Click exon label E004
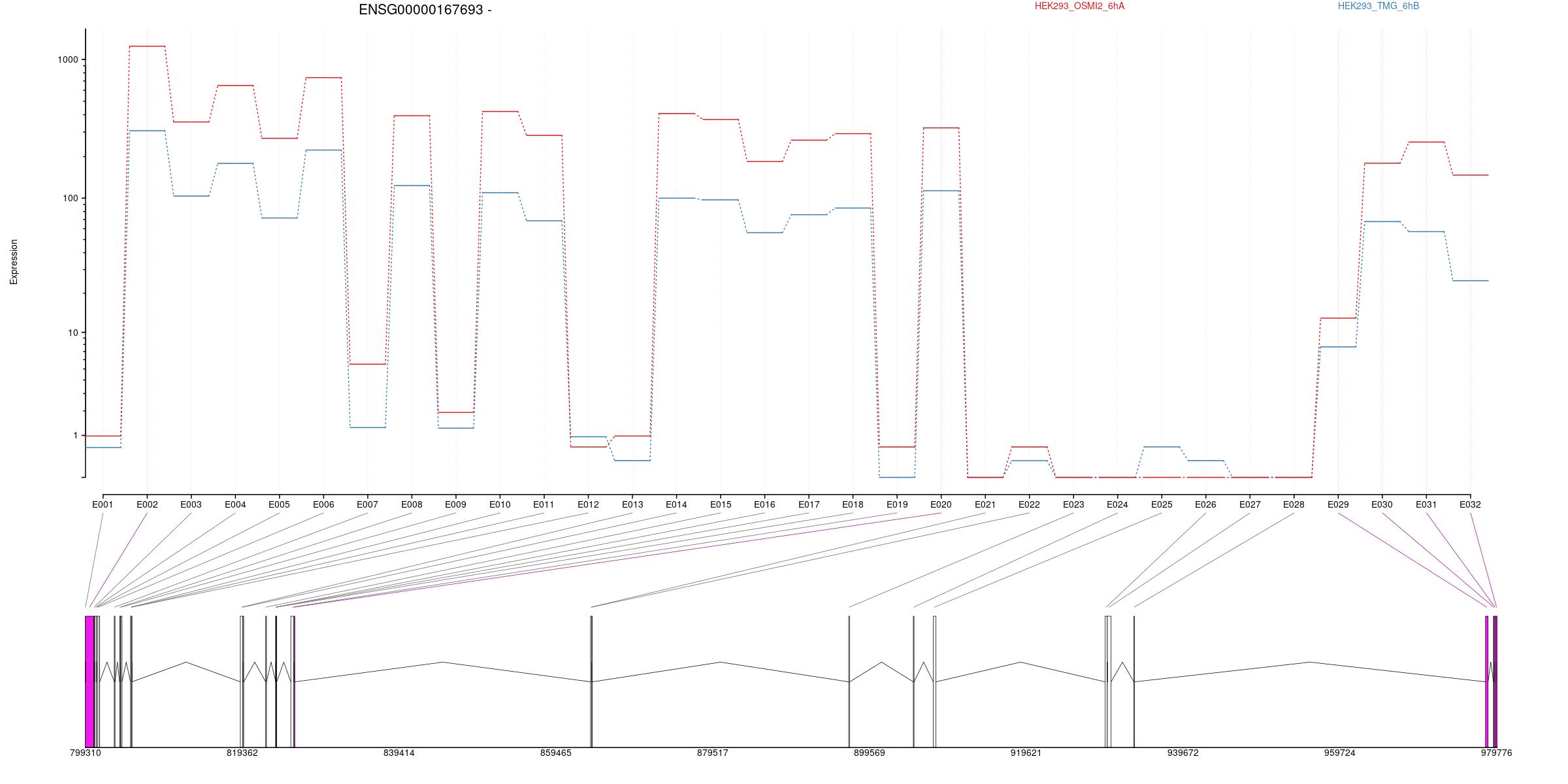This screenshot has width=1568, height=784. [x=235, y=504]
